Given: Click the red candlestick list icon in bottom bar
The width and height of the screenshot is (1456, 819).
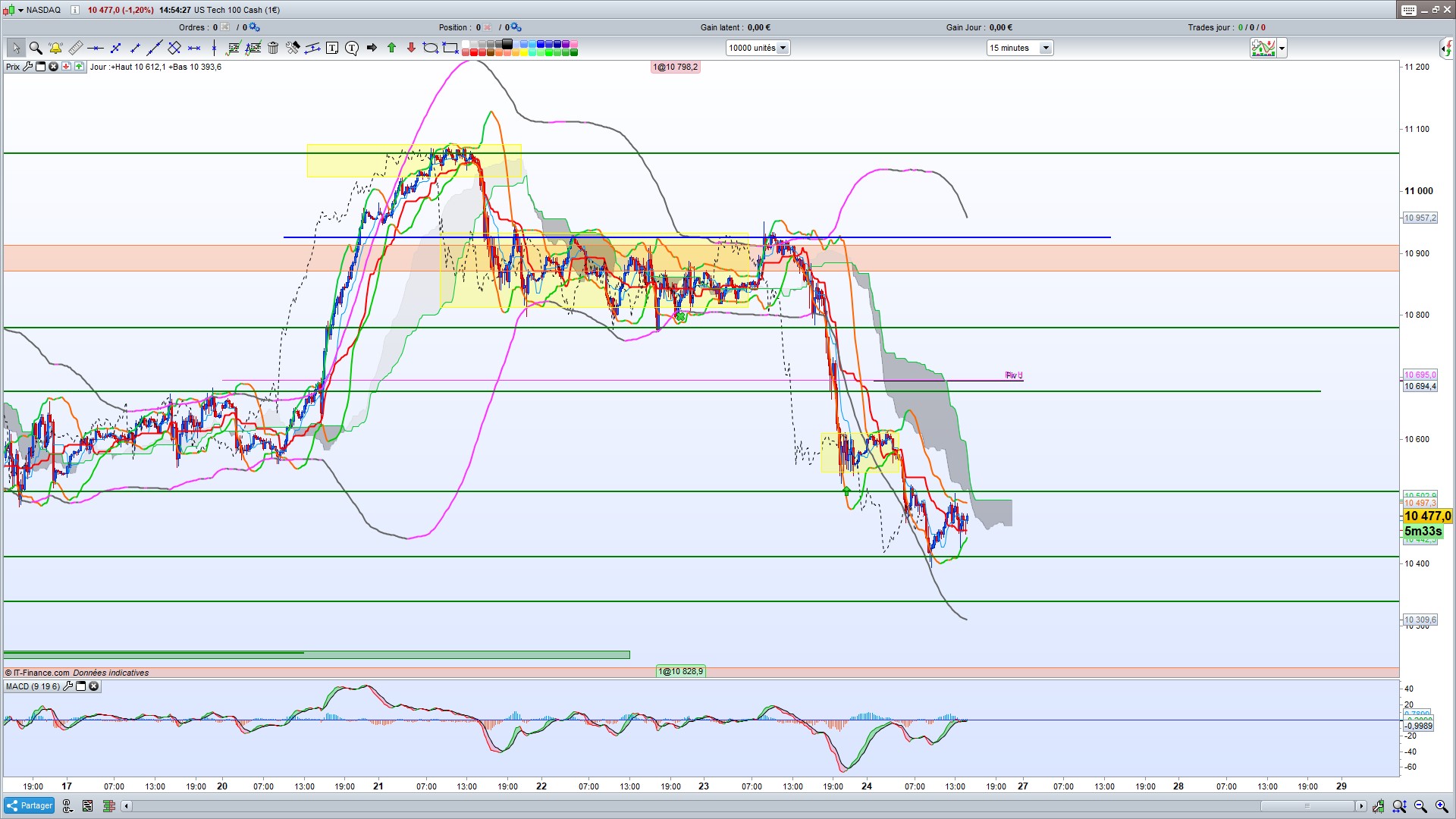Looking at the screenshot, I should point(88,806).
